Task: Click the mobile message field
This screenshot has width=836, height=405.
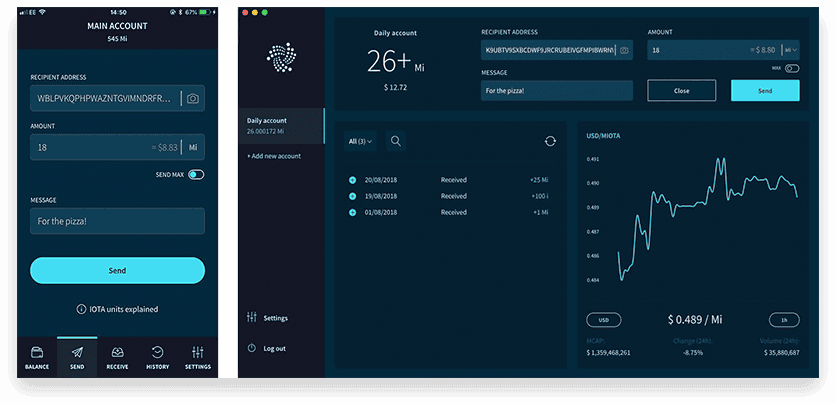Action: [x=117, y=221]
